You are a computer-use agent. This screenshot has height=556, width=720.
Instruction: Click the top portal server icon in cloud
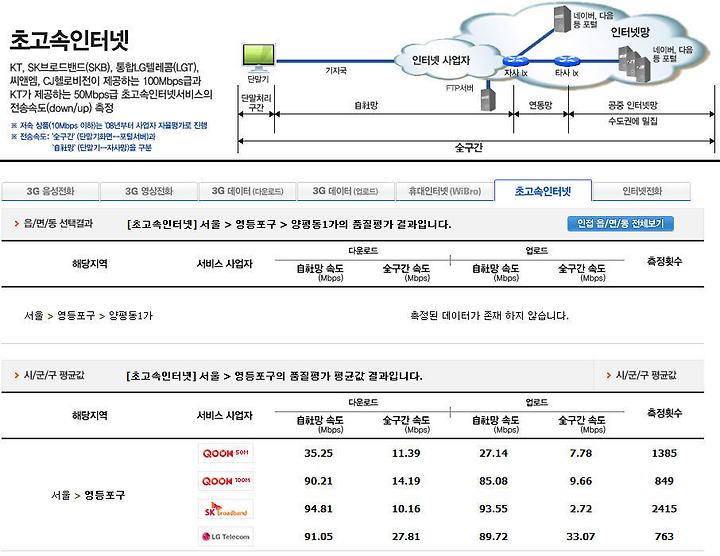point(562,18)
